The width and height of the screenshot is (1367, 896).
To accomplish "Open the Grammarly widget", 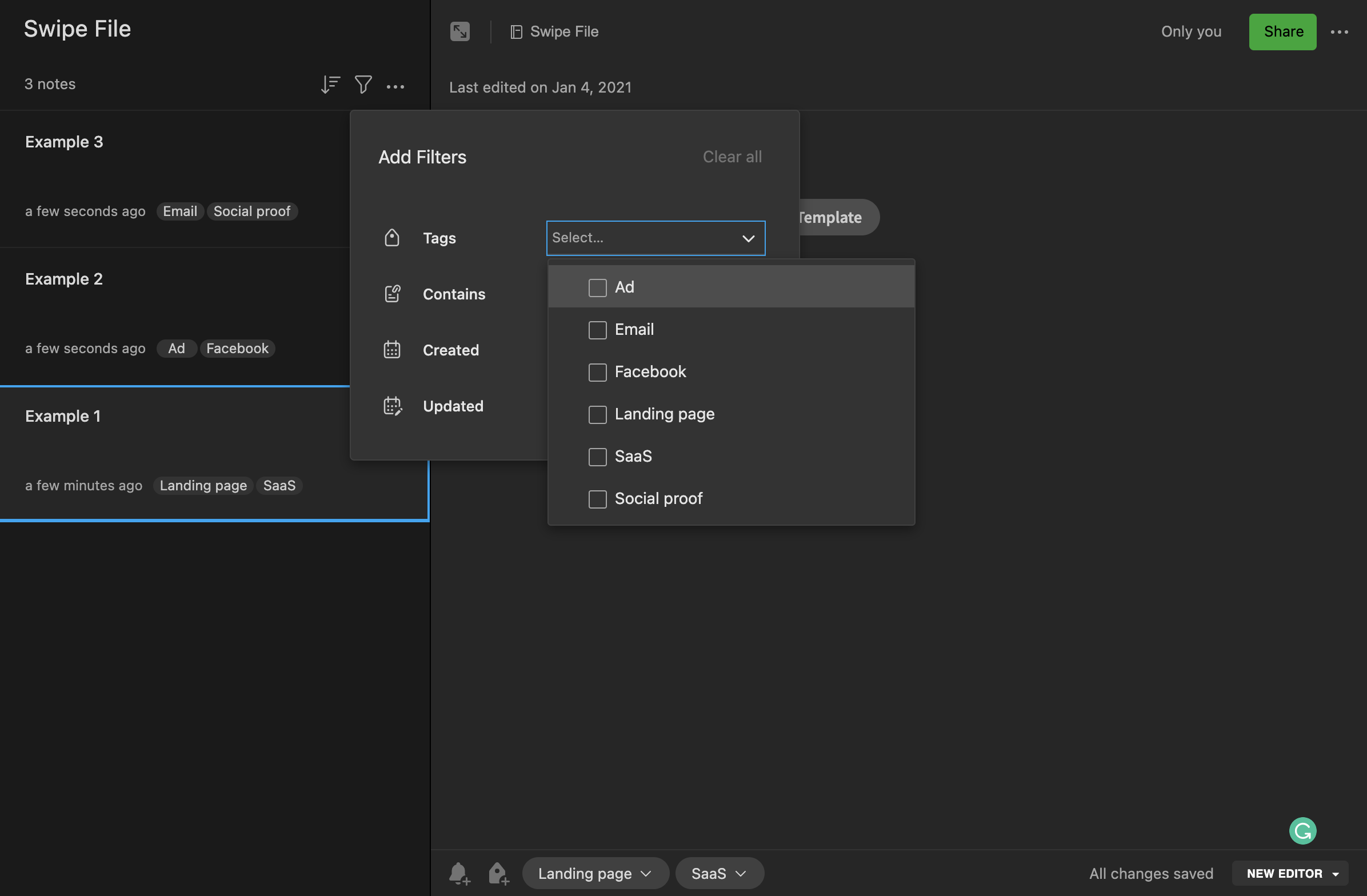I will [1302, 830].
